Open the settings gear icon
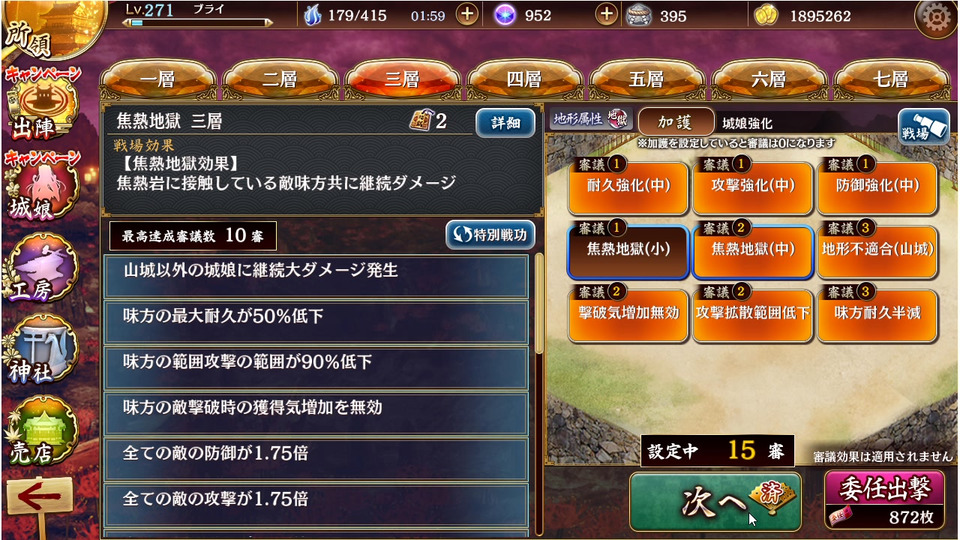The width and height of the screenshot is (960, 540). (936, 18)
